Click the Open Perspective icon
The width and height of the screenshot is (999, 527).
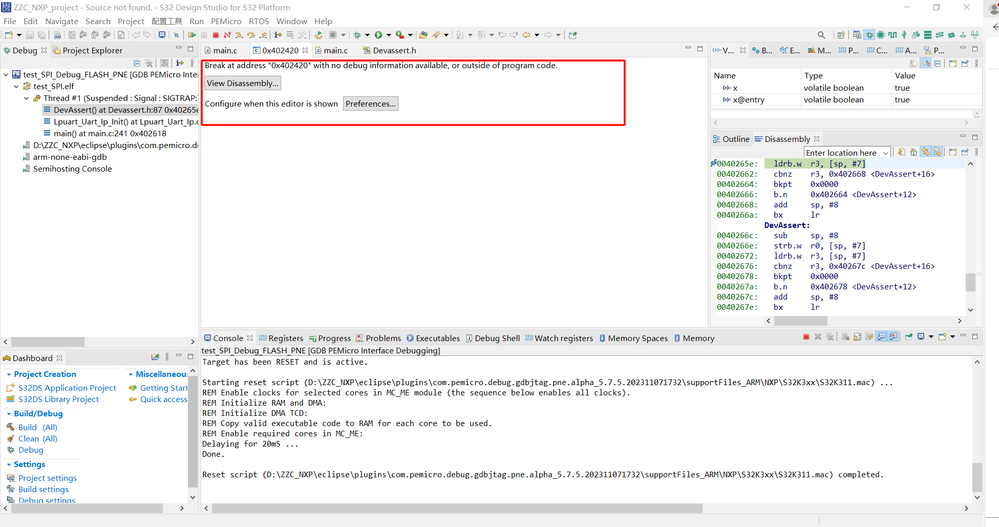(841, 35)
